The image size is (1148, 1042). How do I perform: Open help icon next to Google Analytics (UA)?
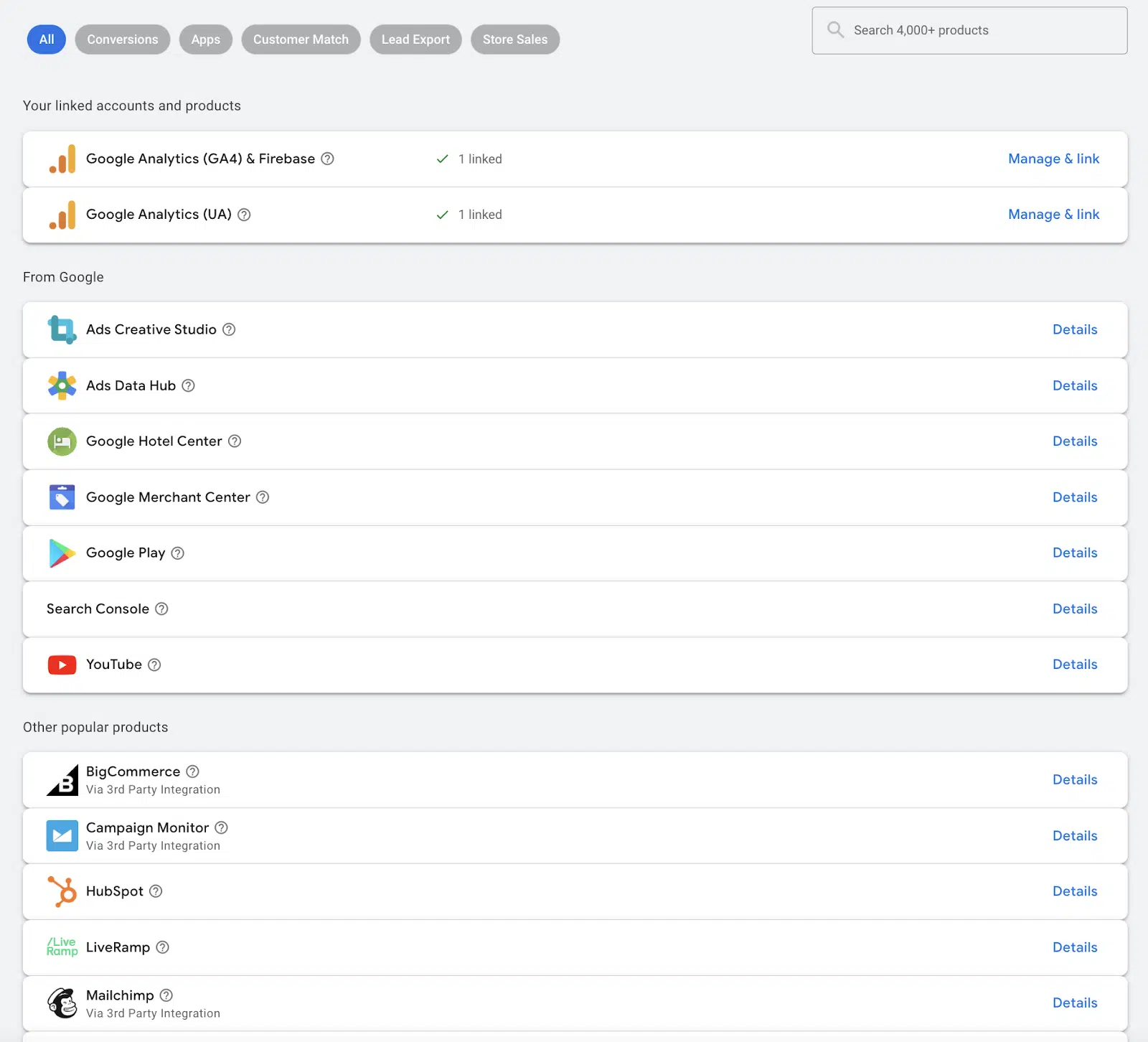[x=244, y=215]
